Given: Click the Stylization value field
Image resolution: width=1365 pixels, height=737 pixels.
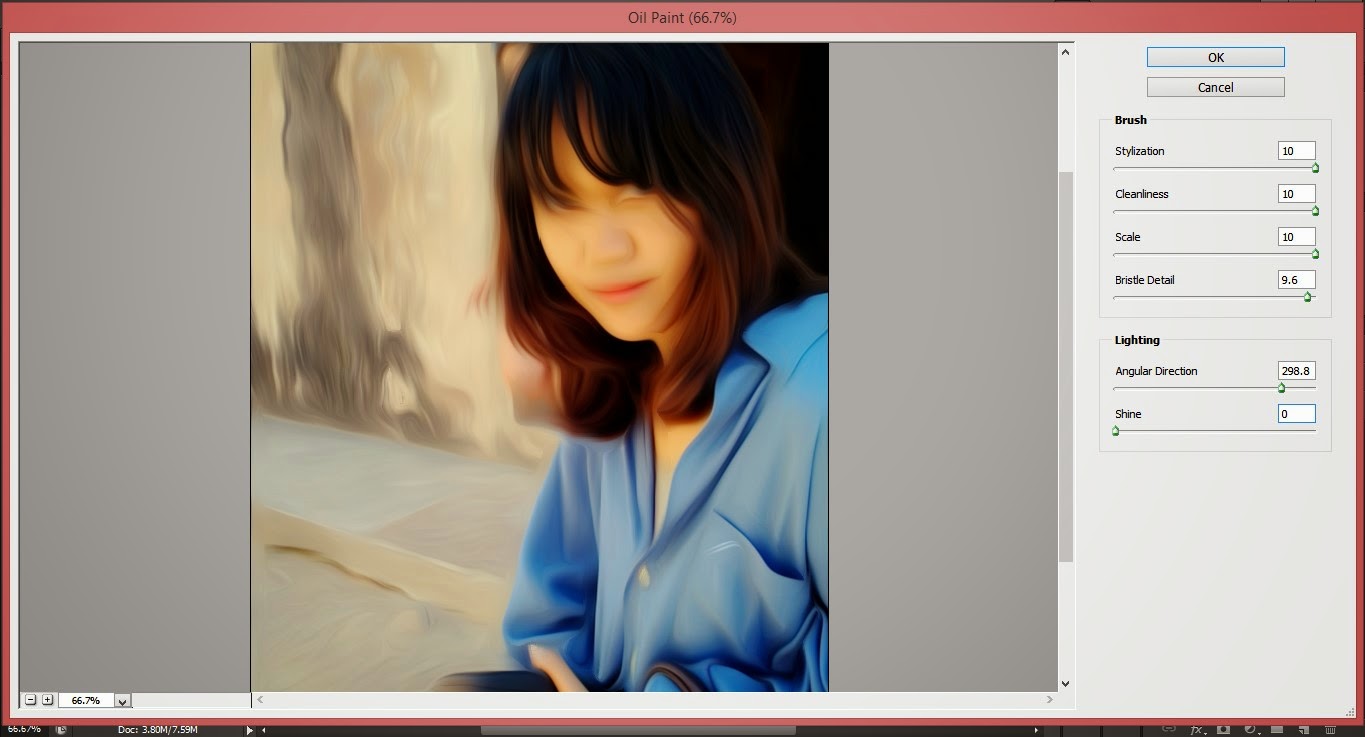Looking at the screenshot, I should pyautogui.click(x=1296, y=151).
